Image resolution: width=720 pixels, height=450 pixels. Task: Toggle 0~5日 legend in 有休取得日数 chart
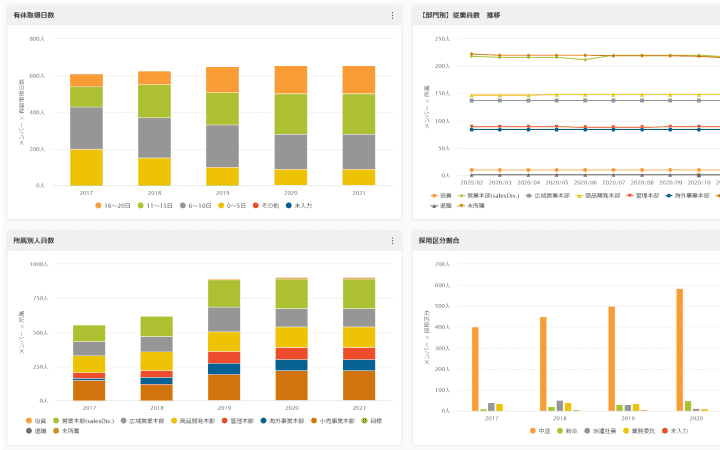(232, 206)
